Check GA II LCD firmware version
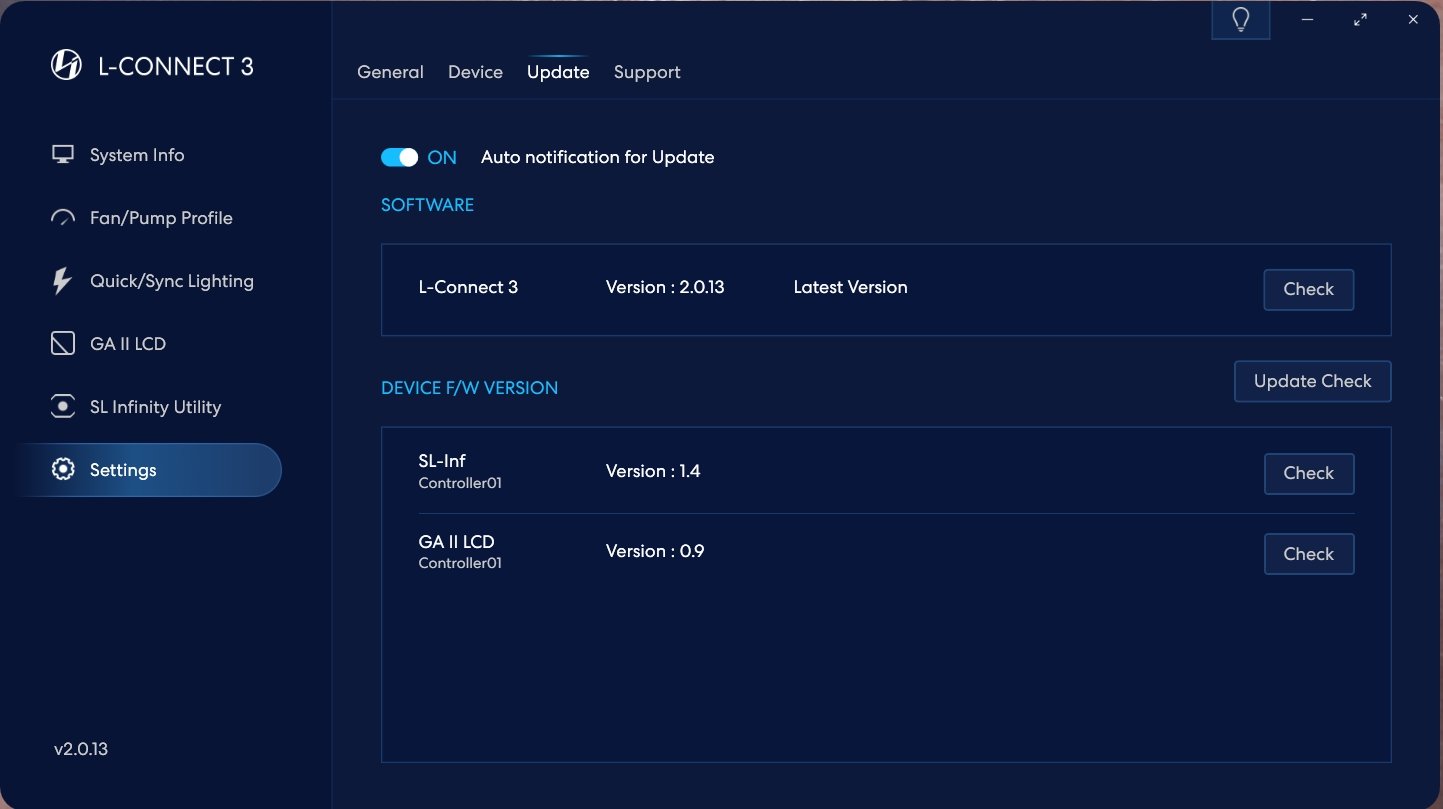 pyautogui.click(x=1308, y=554)
